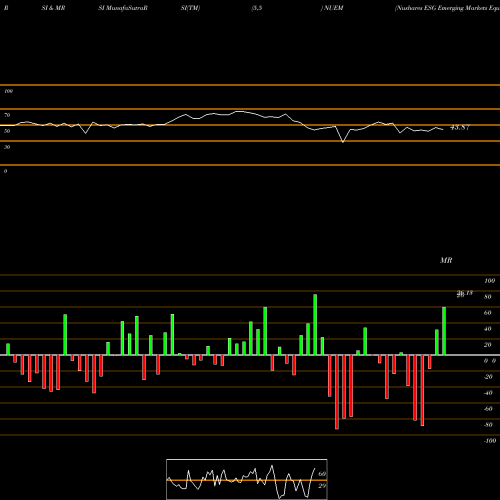This screenshot has height=500, width=500.
Task: Click the -100 label on MR axis
Action: point(490,441)
